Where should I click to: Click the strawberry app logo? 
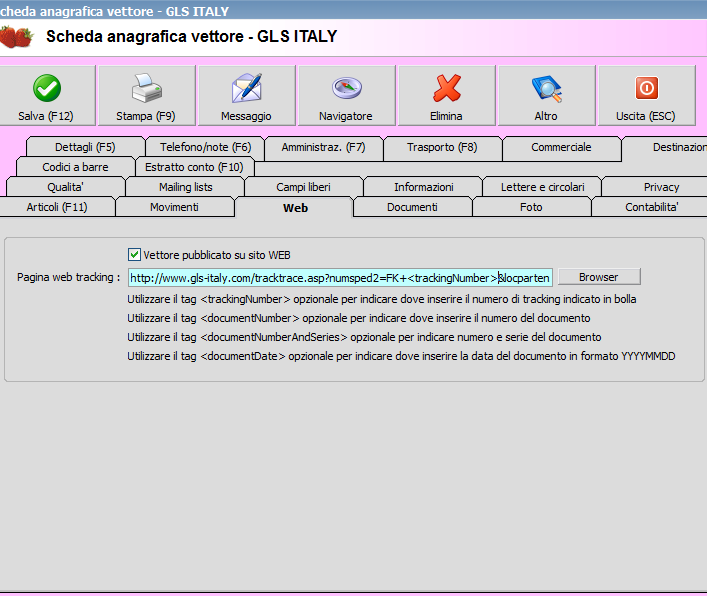point(17,37)
